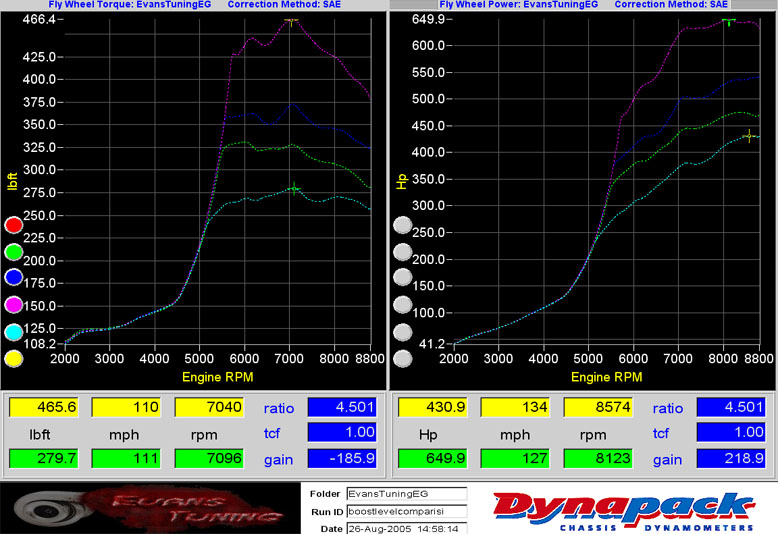Click the green 111 mph value
The width and height of the screenshot is (778, 534).
coord(126,458)
